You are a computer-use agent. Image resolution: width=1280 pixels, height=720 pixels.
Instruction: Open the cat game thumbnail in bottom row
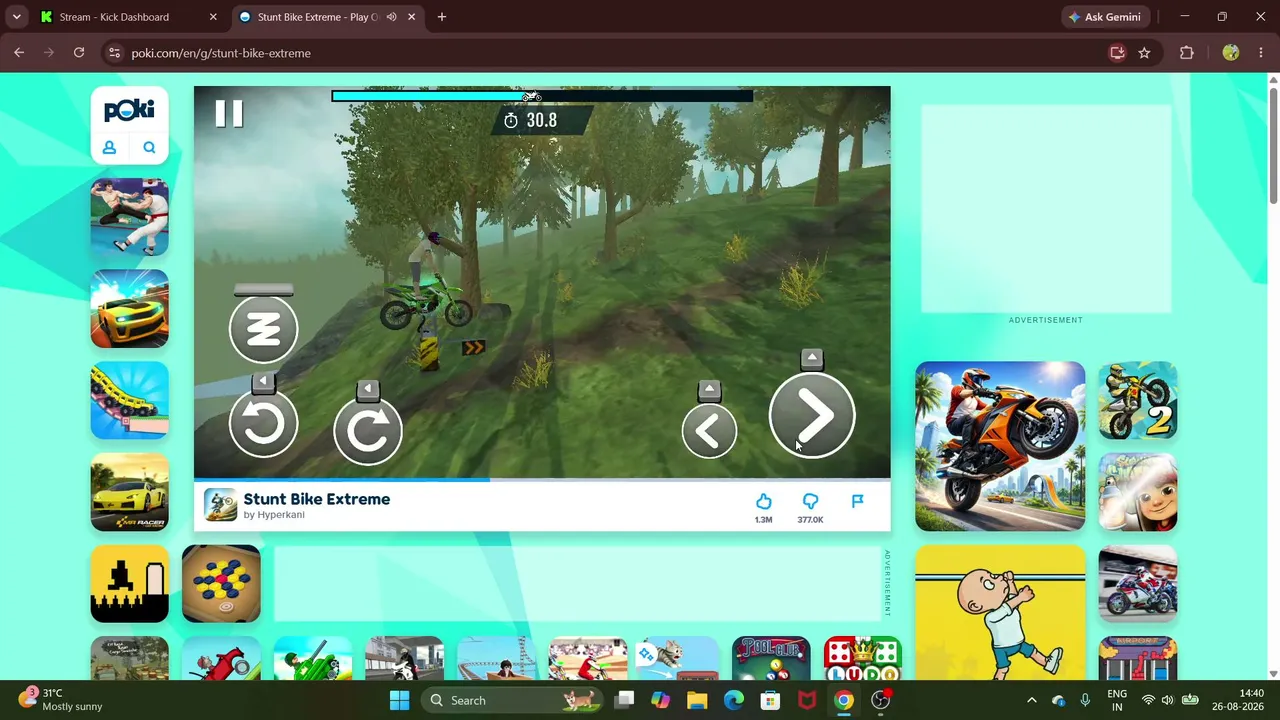680,659
